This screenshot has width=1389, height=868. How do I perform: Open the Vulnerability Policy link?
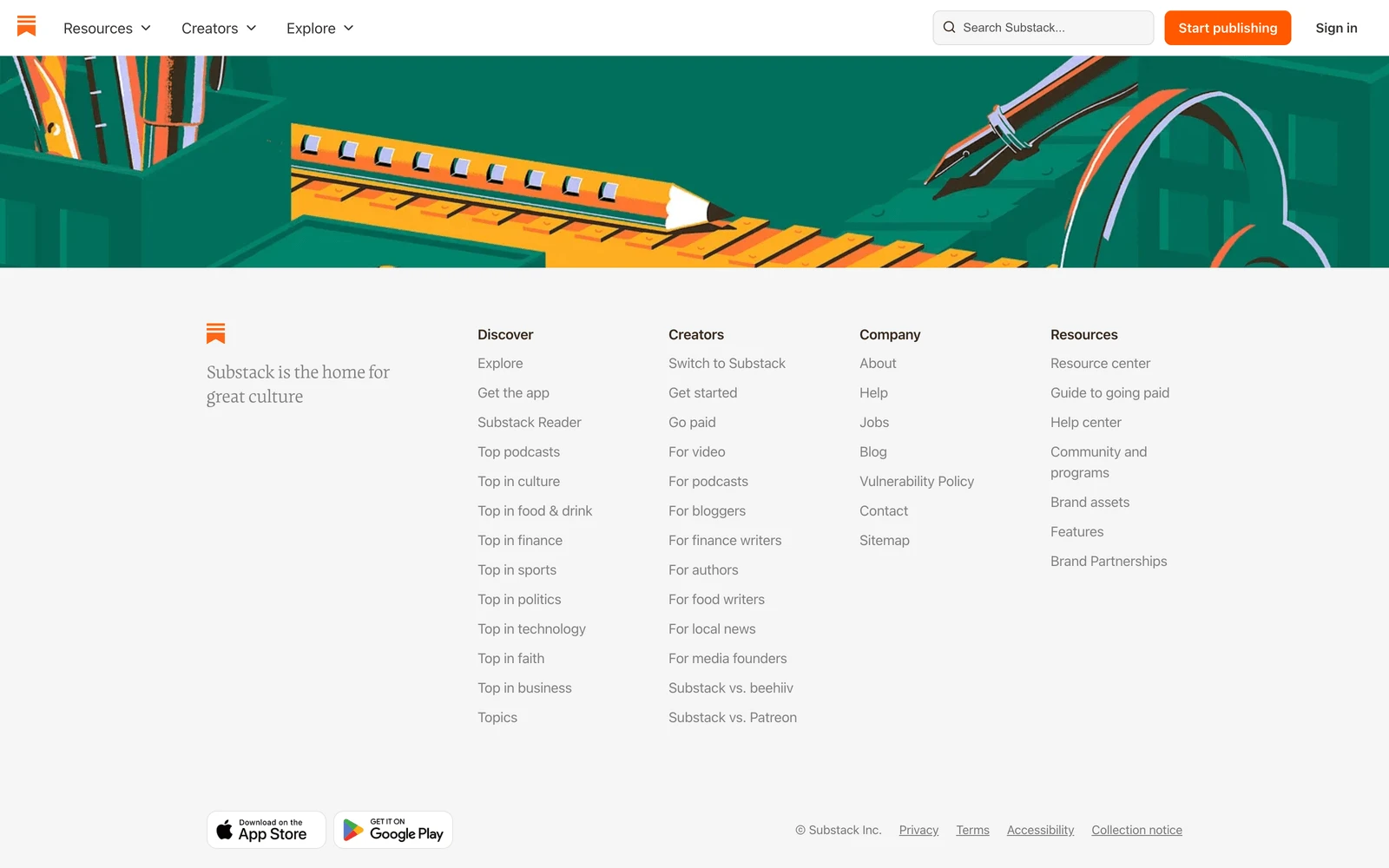917,482
